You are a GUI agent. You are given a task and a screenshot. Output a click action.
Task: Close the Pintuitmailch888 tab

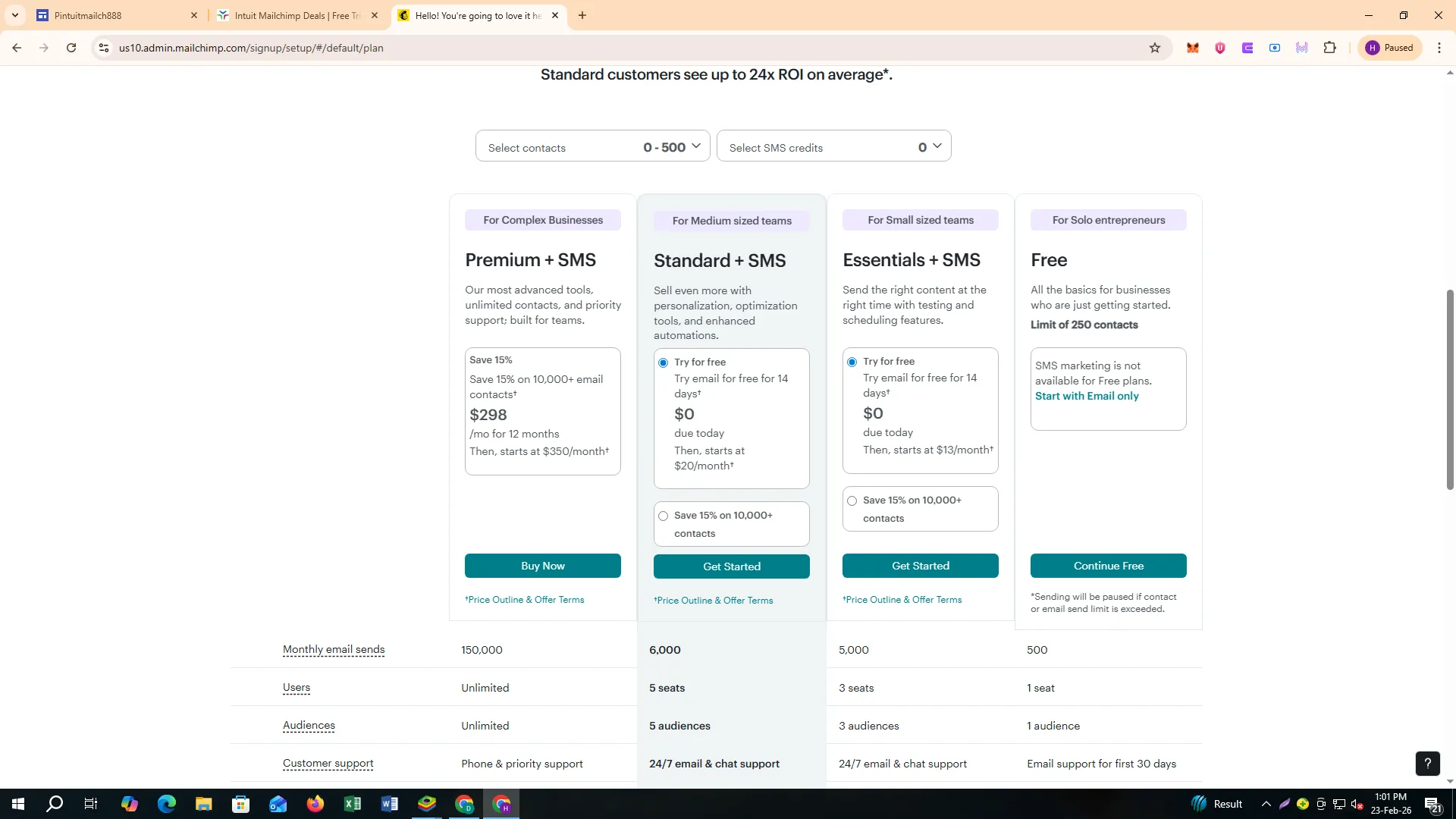point(194,15)
